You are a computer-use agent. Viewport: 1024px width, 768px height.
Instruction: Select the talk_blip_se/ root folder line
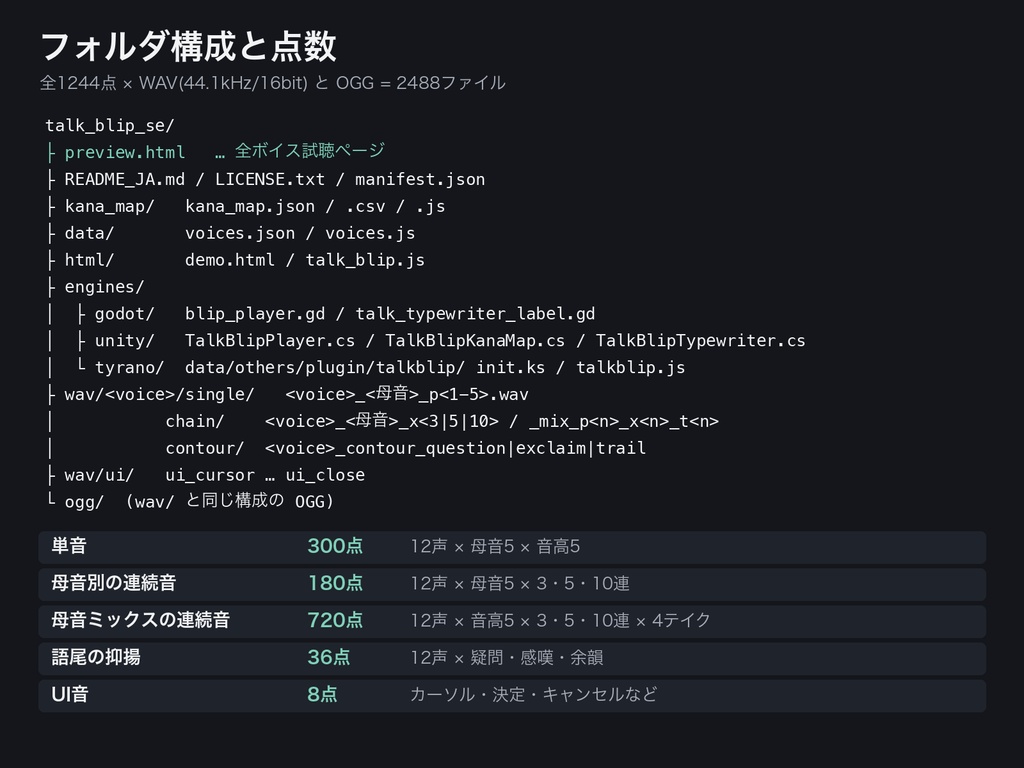[x=110, y=125]
